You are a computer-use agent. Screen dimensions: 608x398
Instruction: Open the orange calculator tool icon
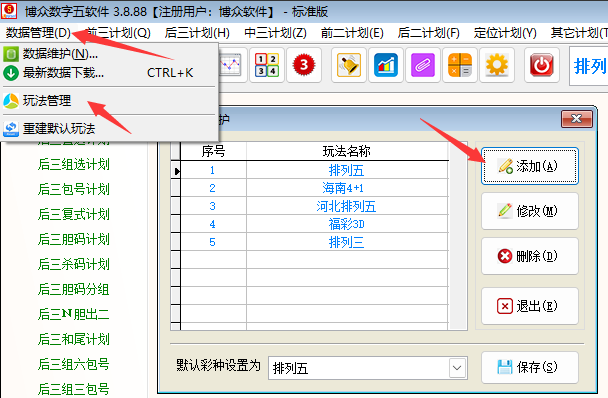coord(459,65)
